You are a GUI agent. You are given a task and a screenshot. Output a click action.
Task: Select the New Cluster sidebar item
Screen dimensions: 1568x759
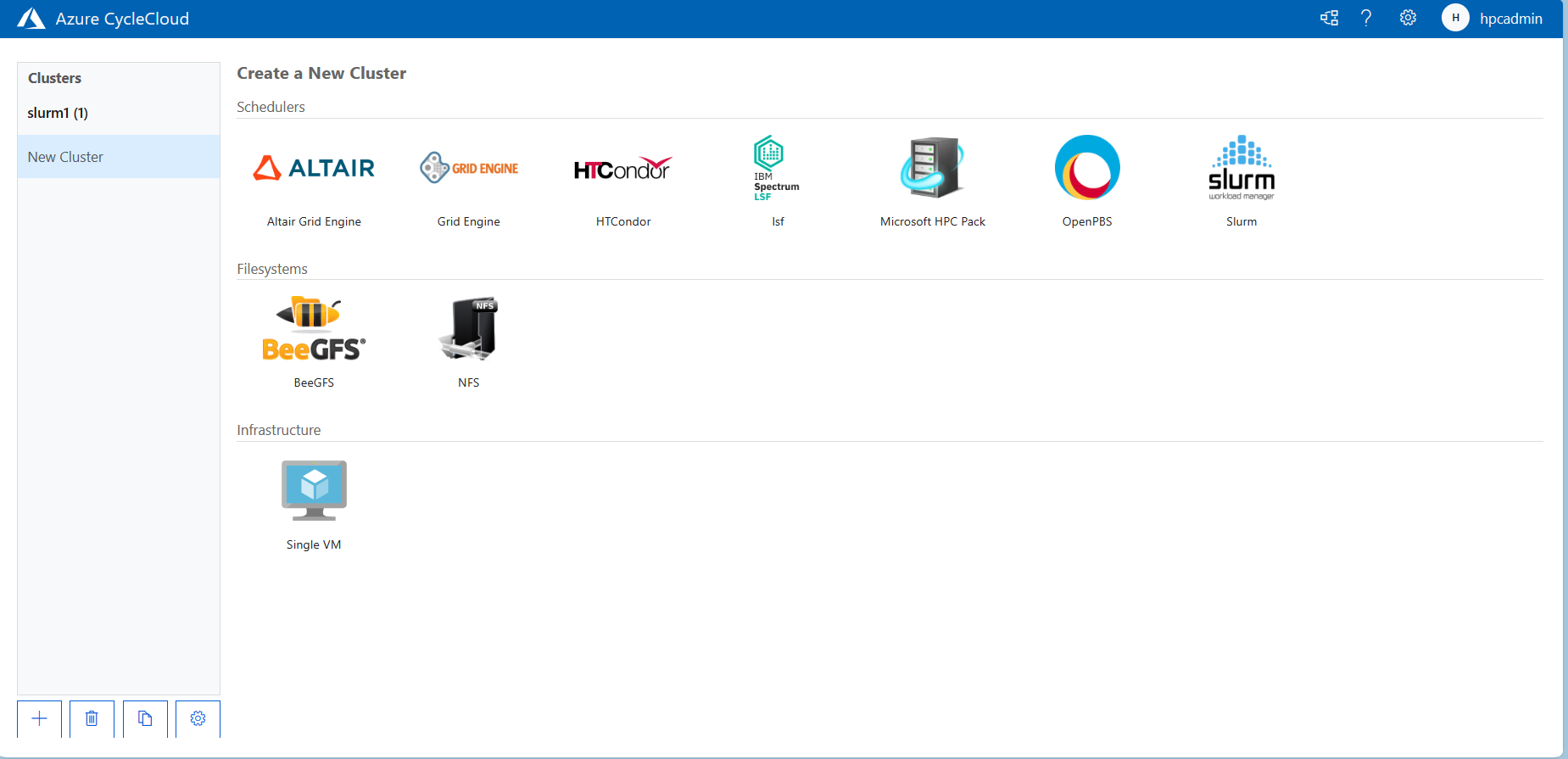(119, 157)
